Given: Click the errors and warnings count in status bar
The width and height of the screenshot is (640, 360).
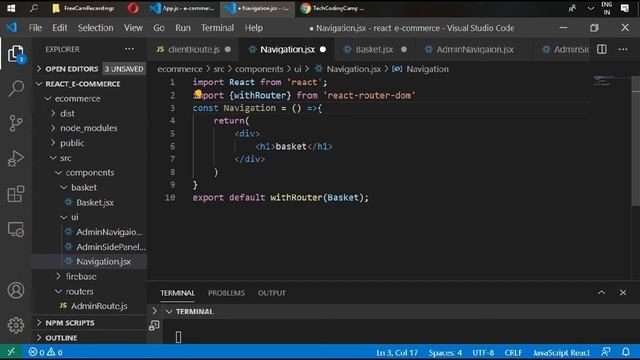Looking at the screenshot, I should coord(45,352).
